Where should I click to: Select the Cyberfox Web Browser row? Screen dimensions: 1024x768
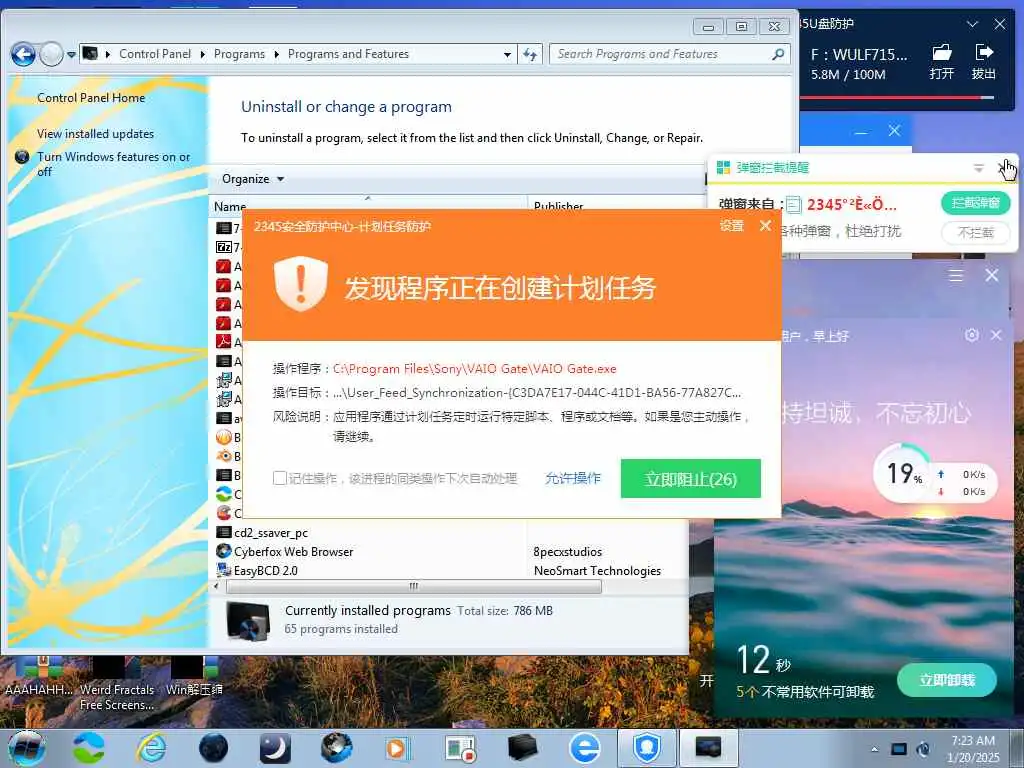[293, 552]
